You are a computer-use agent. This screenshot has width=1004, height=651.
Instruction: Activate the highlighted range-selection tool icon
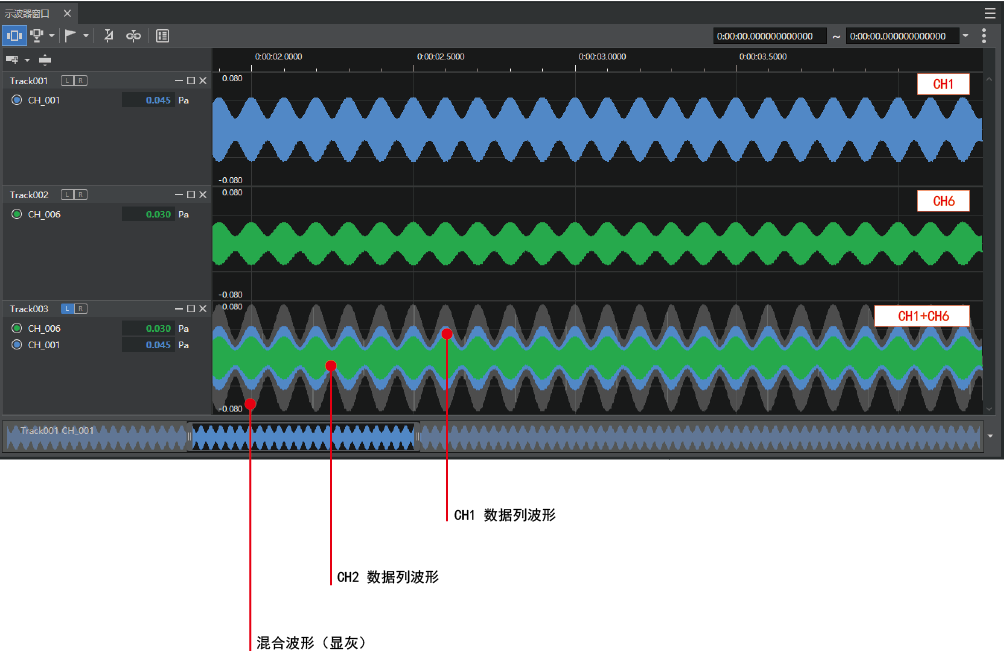(x=14, y=36)
